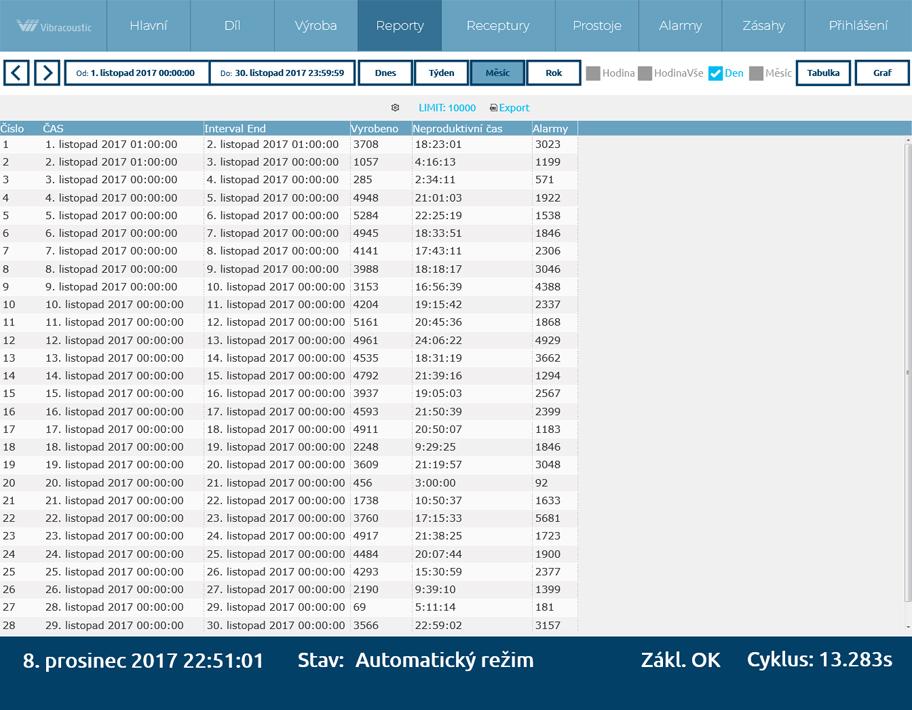Open the Do end date picker

click(x=282, y=73)
